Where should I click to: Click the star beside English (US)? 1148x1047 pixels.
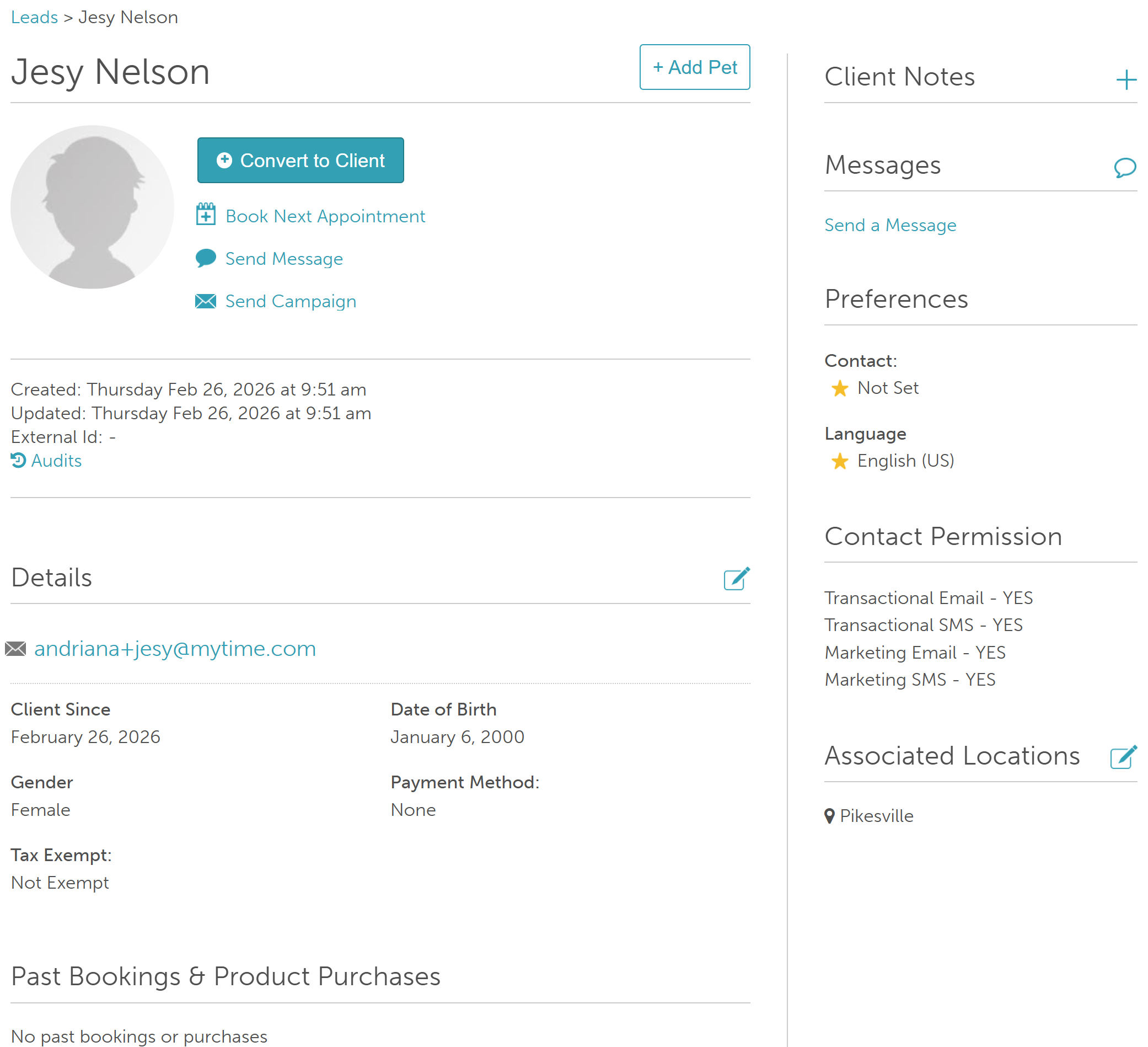coord(839,461)
